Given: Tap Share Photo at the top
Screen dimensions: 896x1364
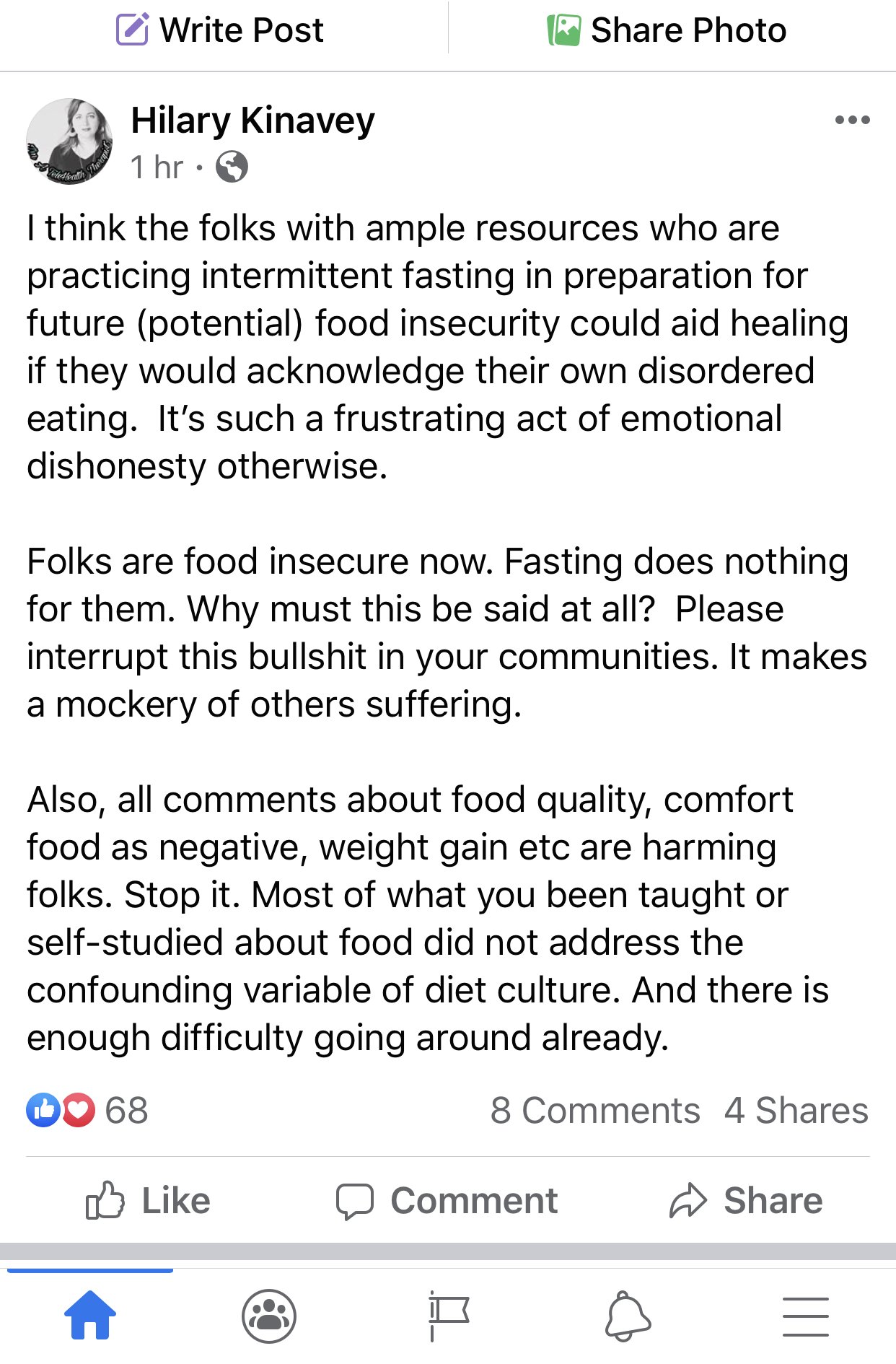Looking at the screenshot, I should (x=667, y=30).
